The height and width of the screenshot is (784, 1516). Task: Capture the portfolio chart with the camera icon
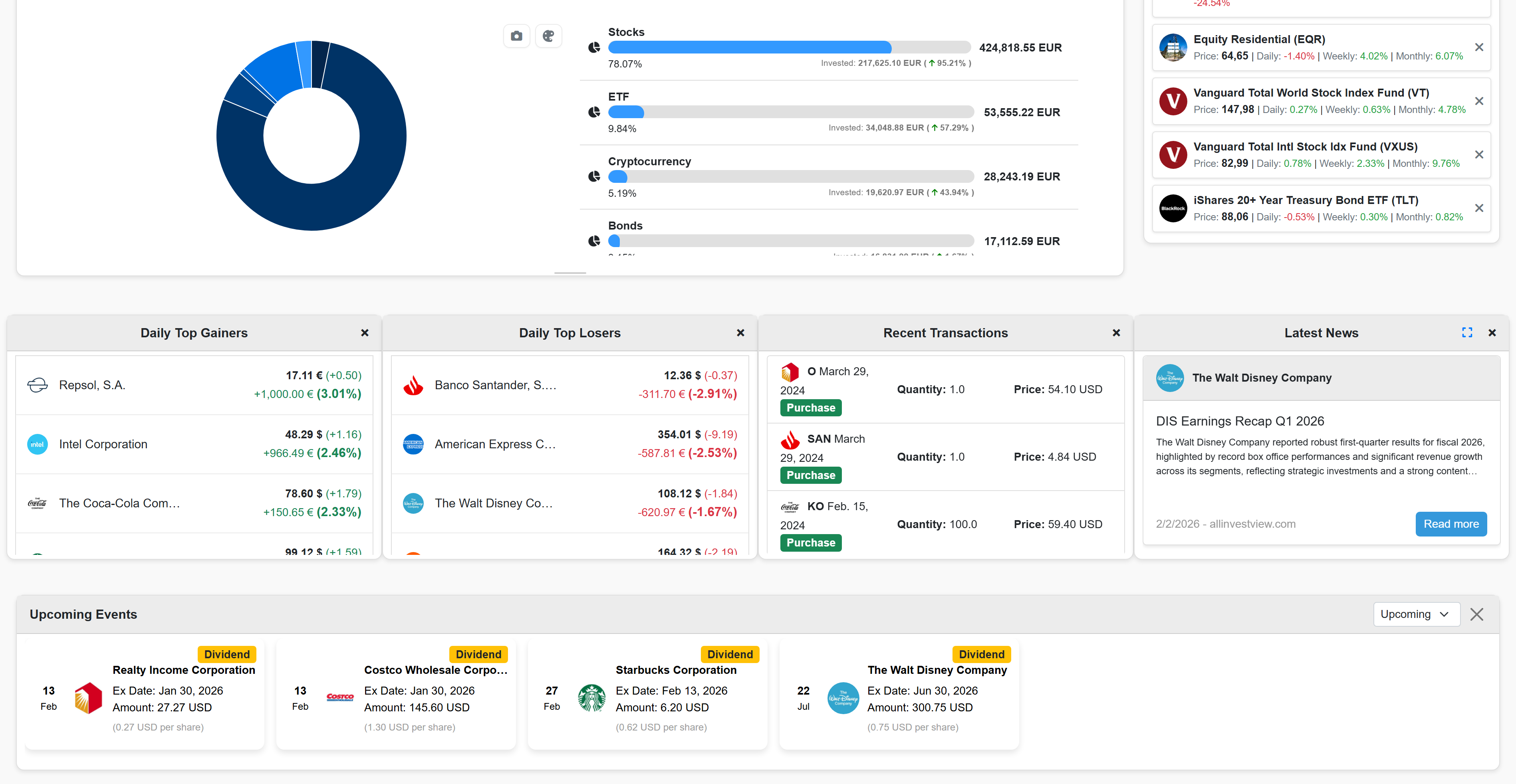(x=516, y=36)
